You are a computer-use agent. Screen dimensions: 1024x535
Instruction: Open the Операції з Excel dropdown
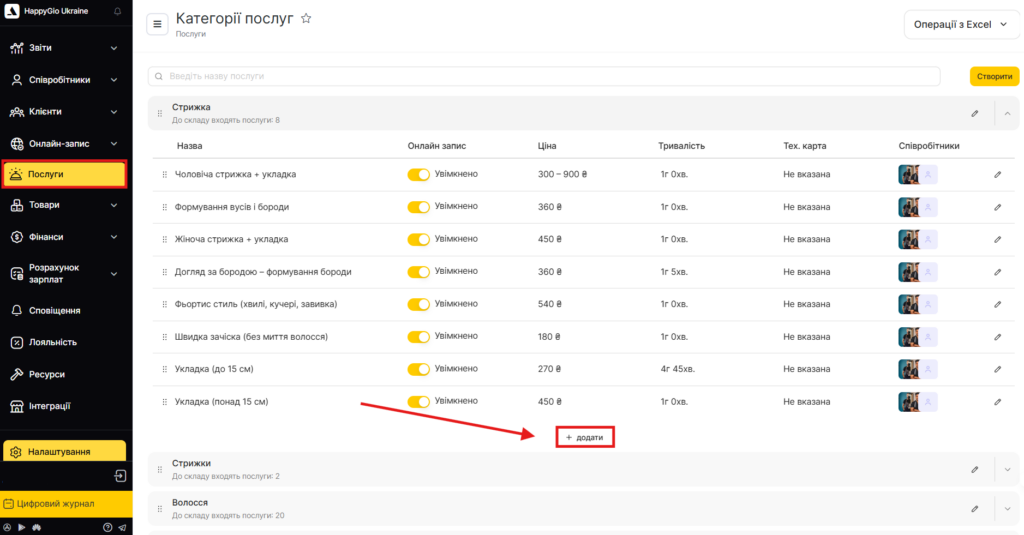pyautogui.click(x=961, y=24)
